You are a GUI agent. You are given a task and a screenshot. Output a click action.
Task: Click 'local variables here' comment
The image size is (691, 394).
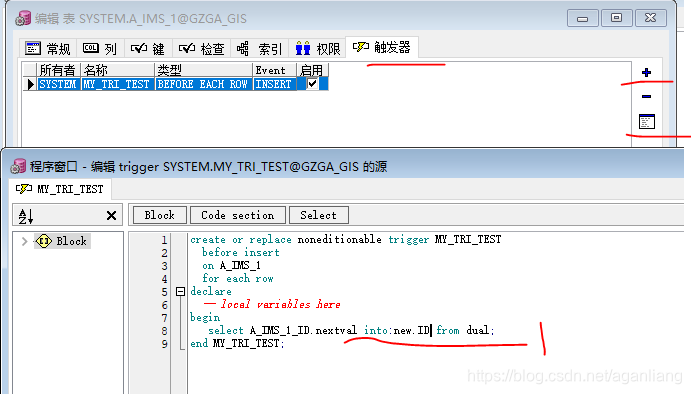click(x=280, y=304)
